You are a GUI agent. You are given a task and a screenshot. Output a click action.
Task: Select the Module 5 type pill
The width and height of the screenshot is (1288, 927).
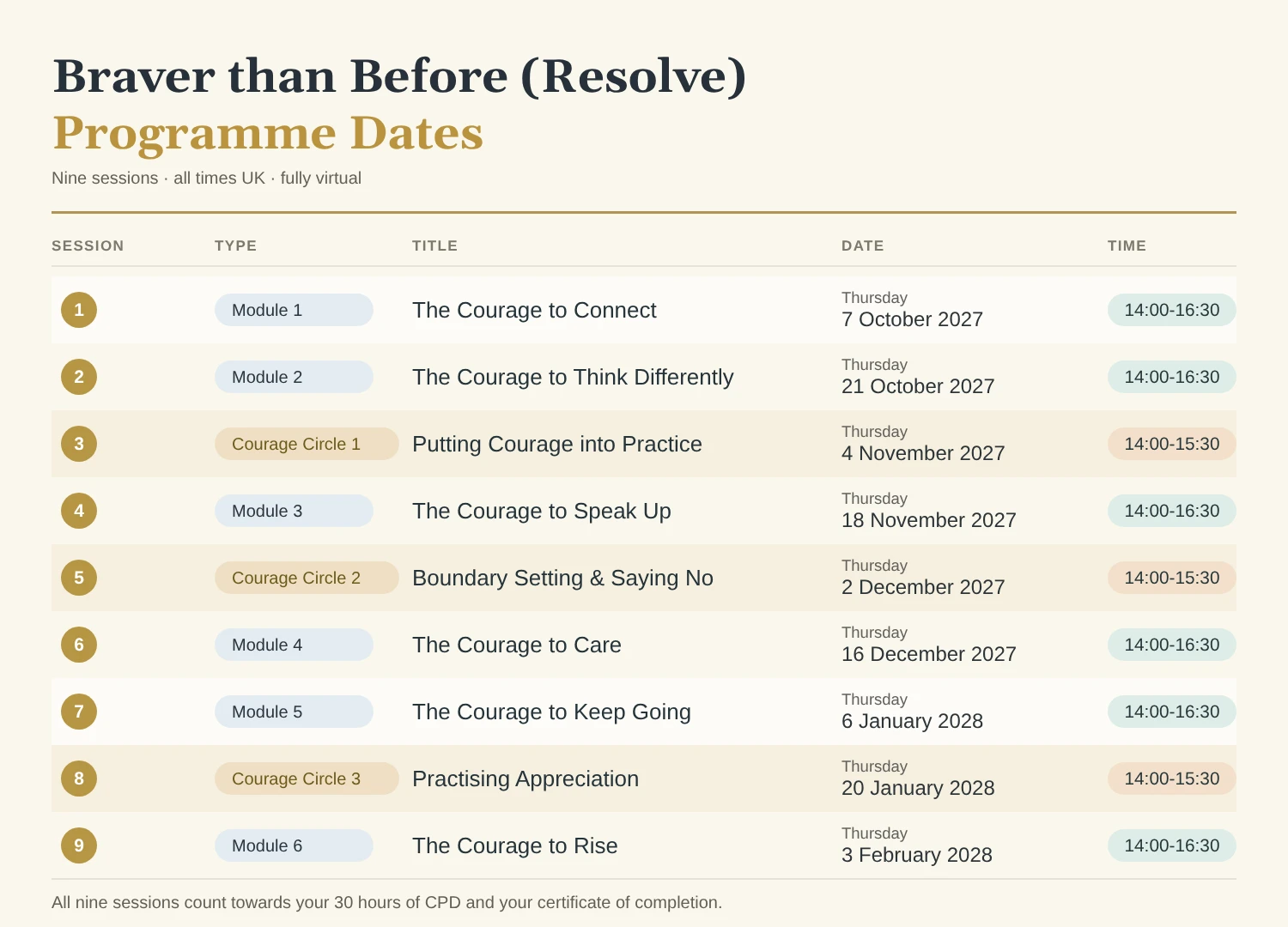294,712
